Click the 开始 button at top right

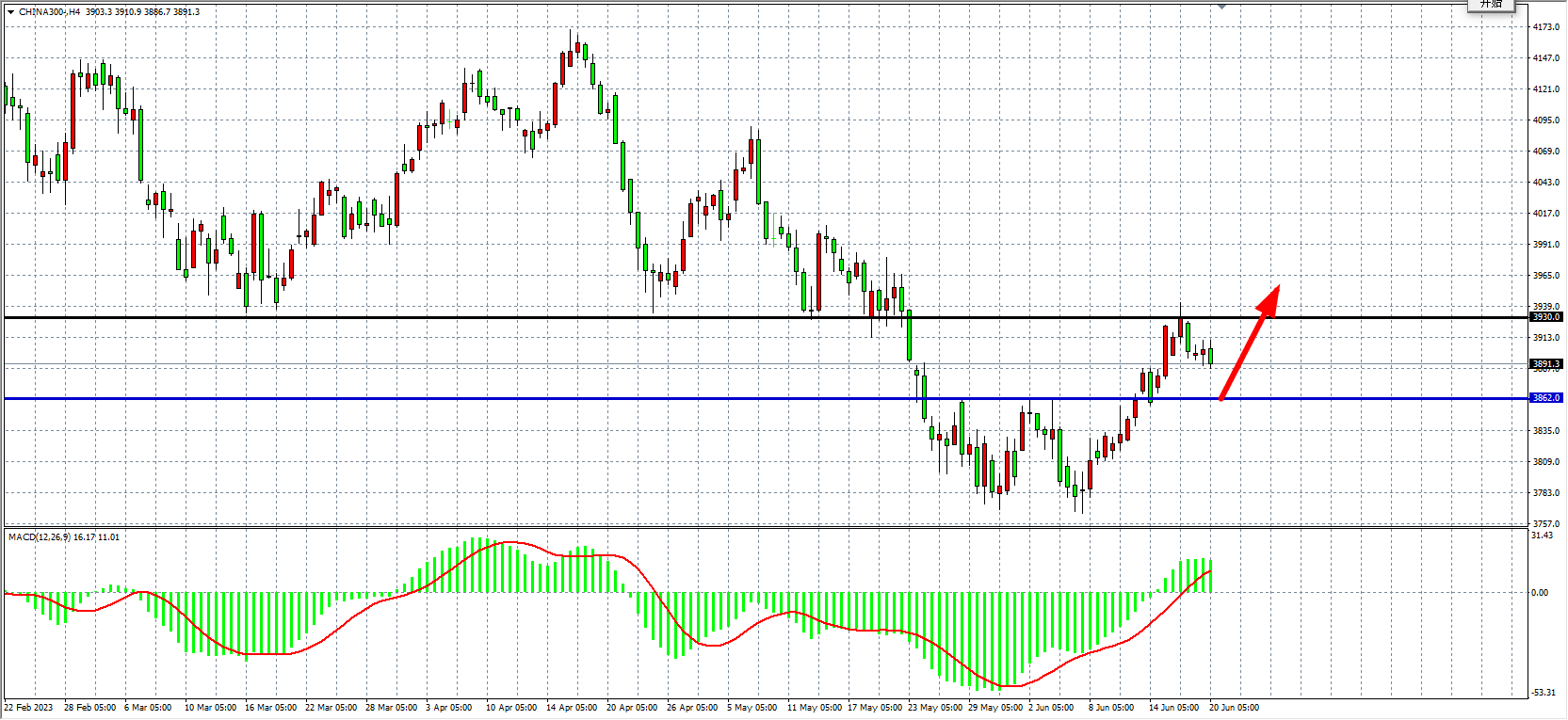tap(1491, 5)
